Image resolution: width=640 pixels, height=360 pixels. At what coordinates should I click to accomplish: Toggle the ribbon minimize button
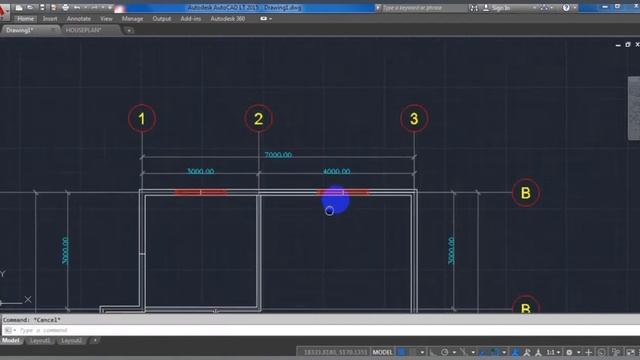pos(264,19)
